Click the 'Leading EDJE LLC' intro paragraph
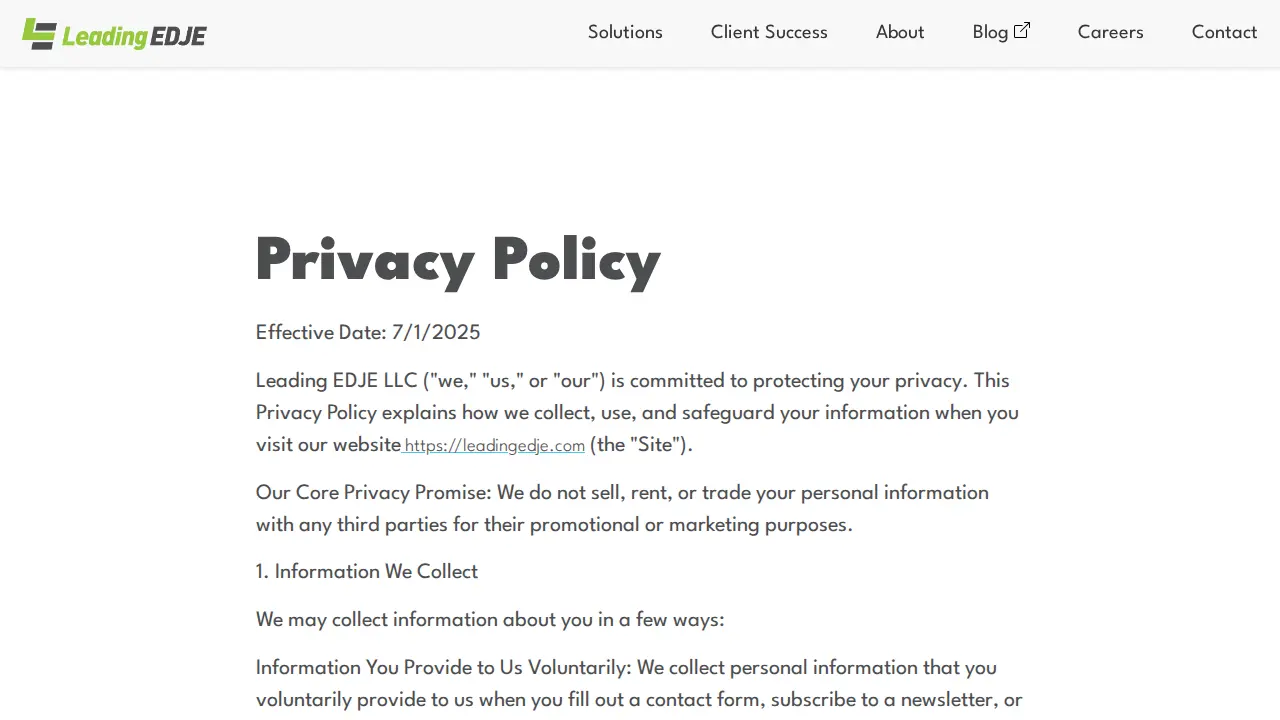The image size is (1280, 720). [637, 412]
